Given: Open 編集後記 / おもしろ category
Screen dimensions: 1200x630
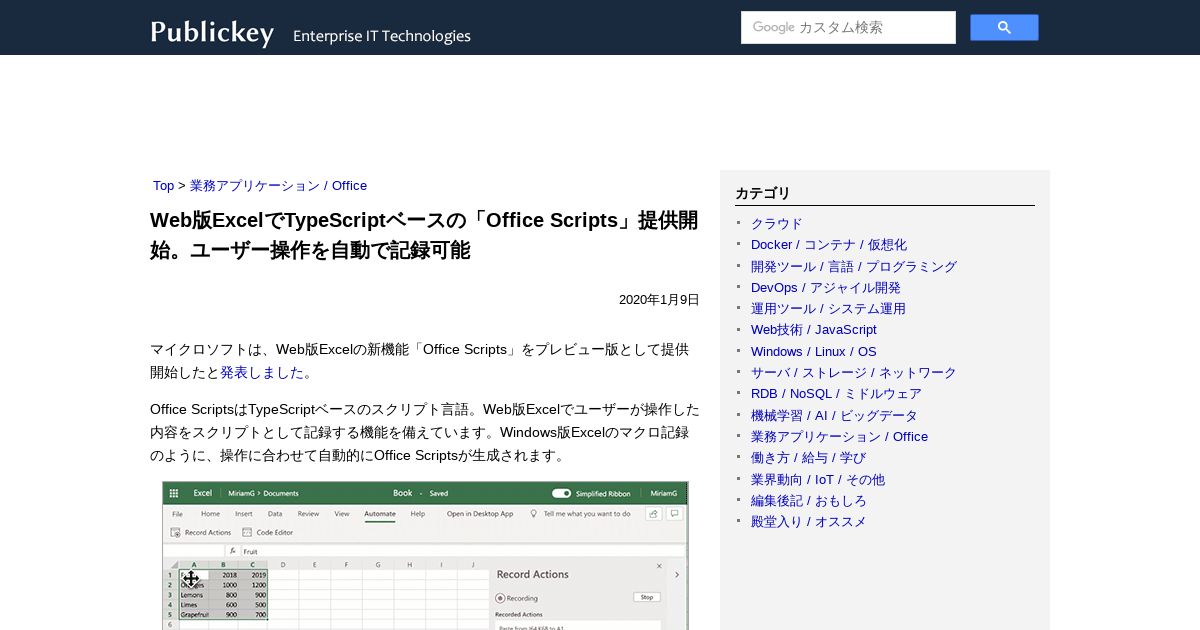Looking at the screenshot, I should pos(809,501).
